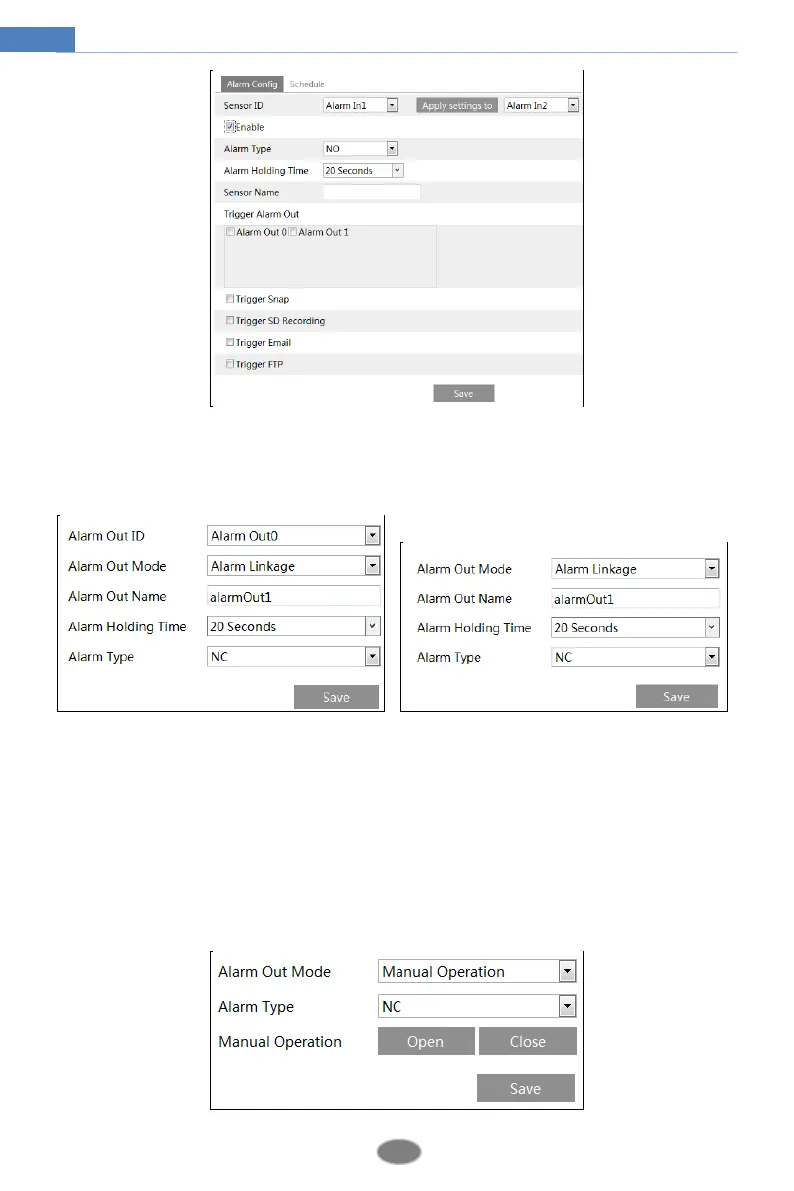This screenshot has height=1191, width=794.
Task: Open the Sensor ID Alarm In1 dropdown
Action: click(360, 106)
